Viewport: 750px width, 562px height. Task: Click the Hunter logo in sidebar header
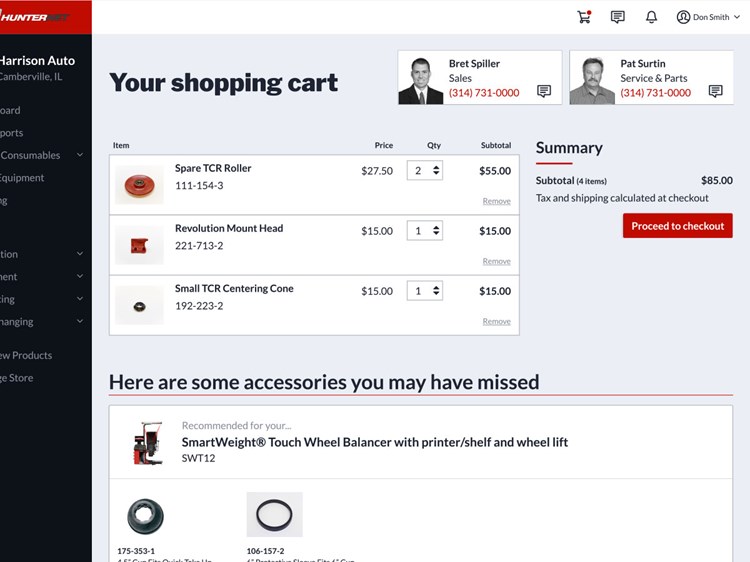(x=34, y=17)
